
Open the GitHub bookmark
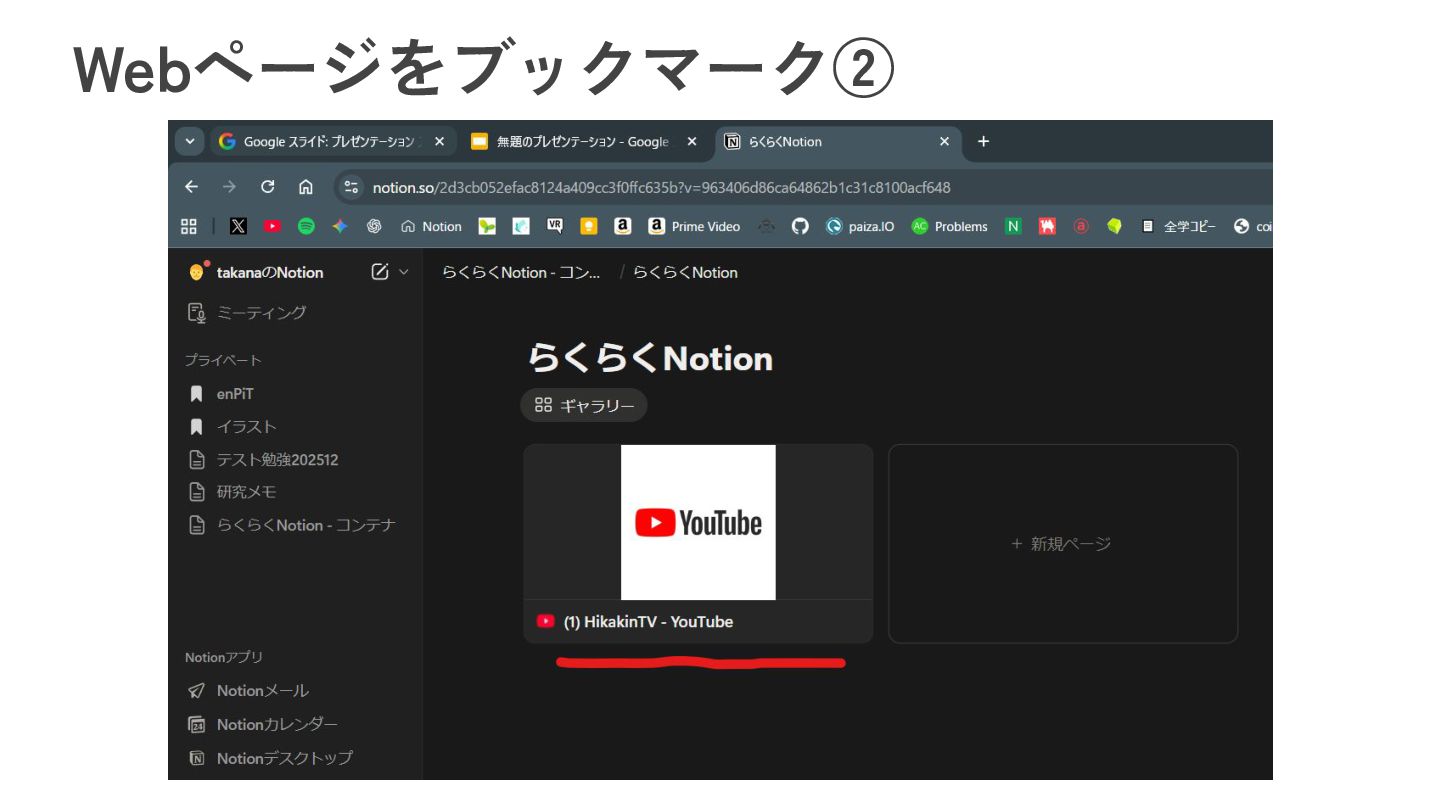pyautogui.click(x=800, y=227)
